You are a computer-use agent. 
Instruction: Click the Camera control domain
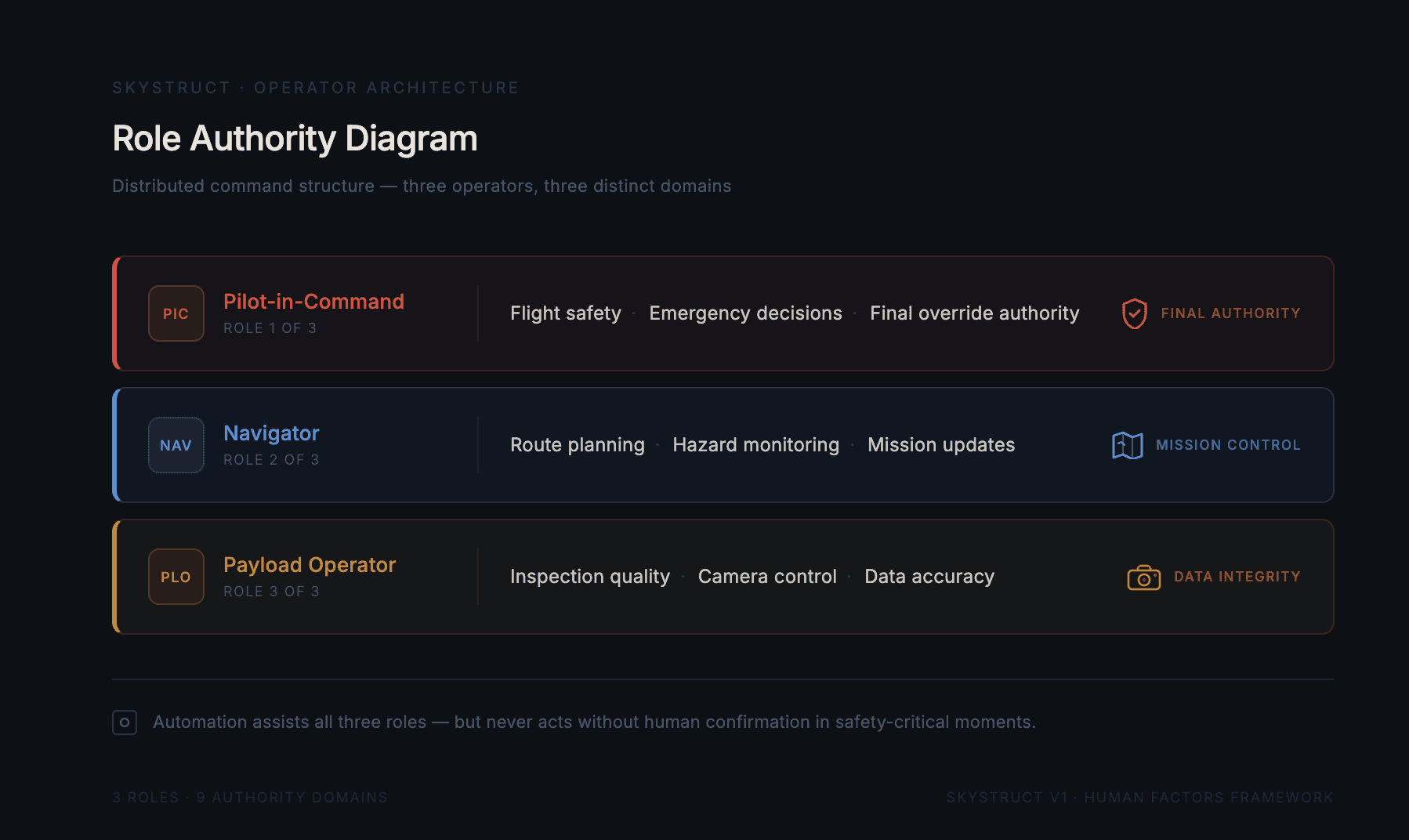tap(767, 577)
